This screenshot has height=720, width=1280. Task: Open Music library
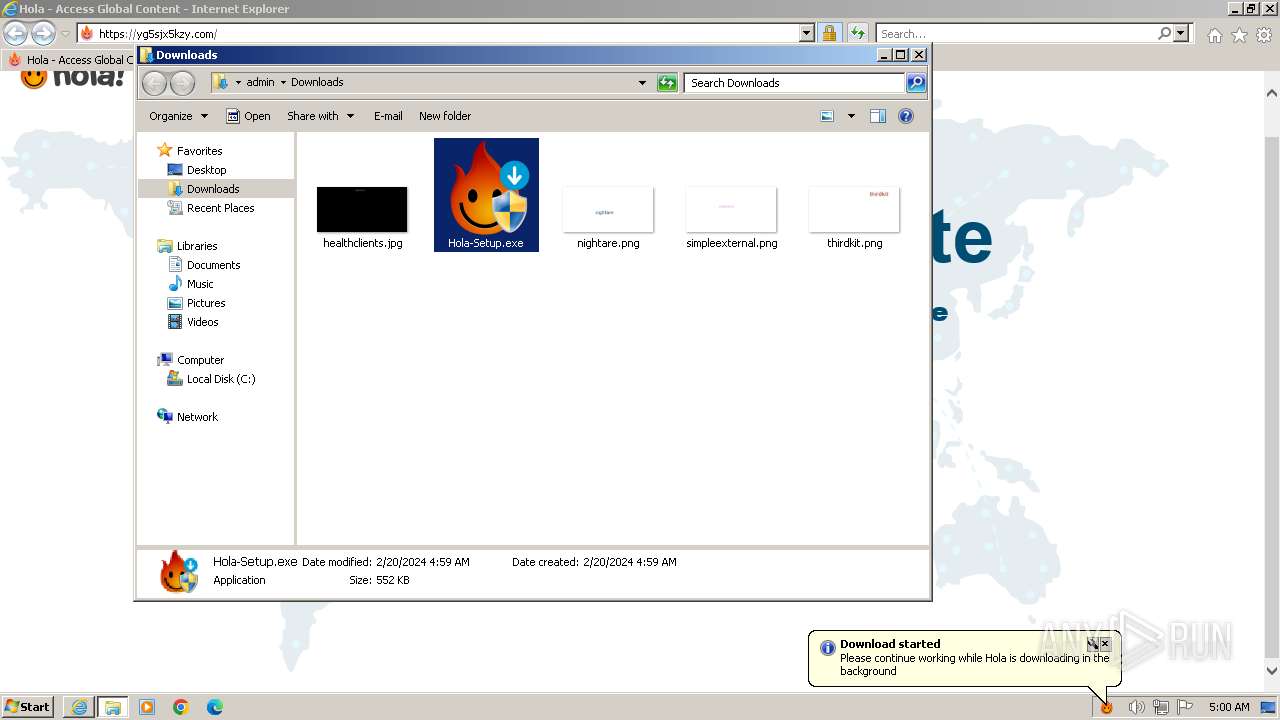(x=200, y=284)
